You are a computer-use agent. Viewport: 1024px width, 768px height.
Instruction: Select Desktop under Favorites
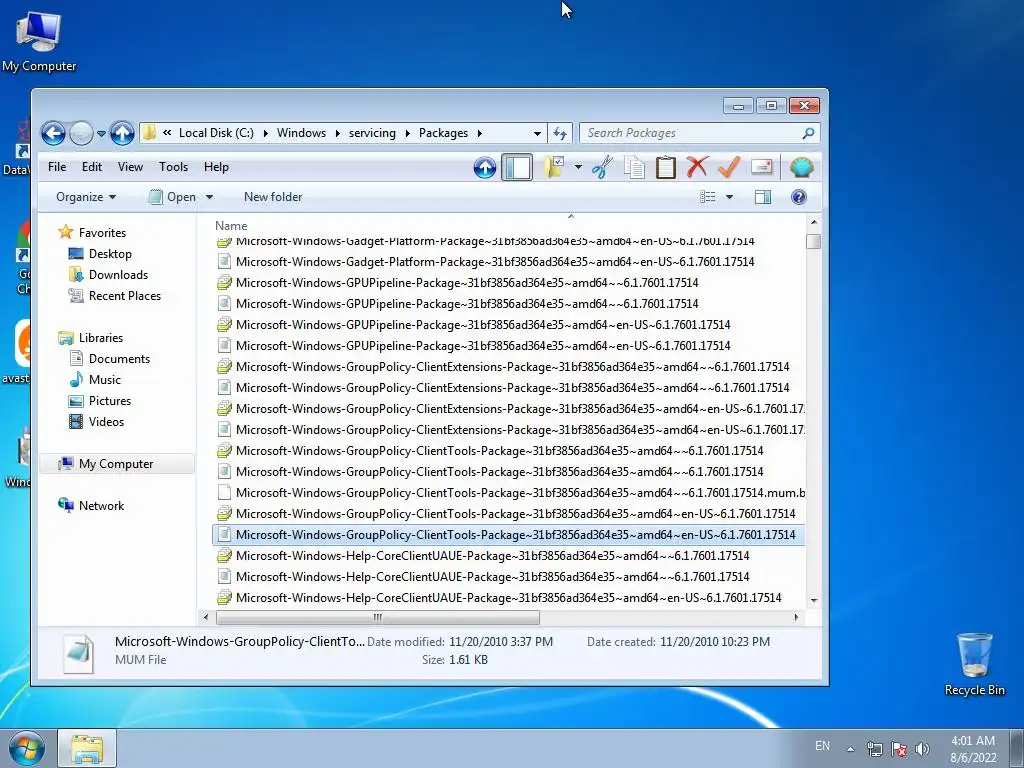click(110, 253)
